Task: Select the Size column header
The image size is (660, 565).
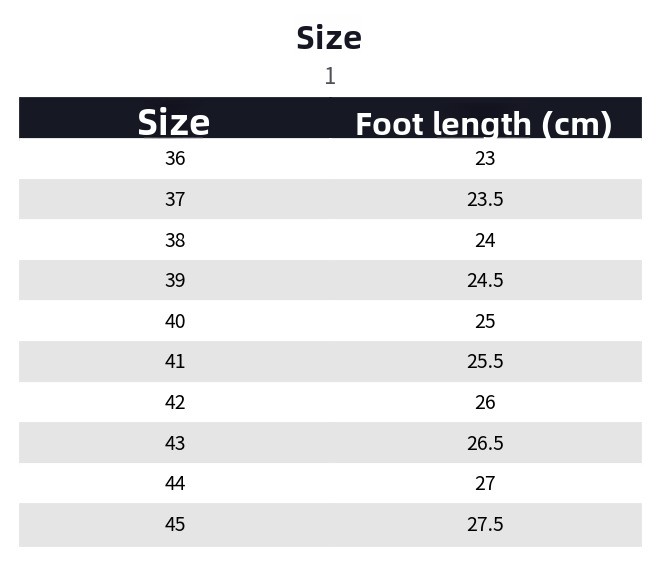Action: click(174, 122)
